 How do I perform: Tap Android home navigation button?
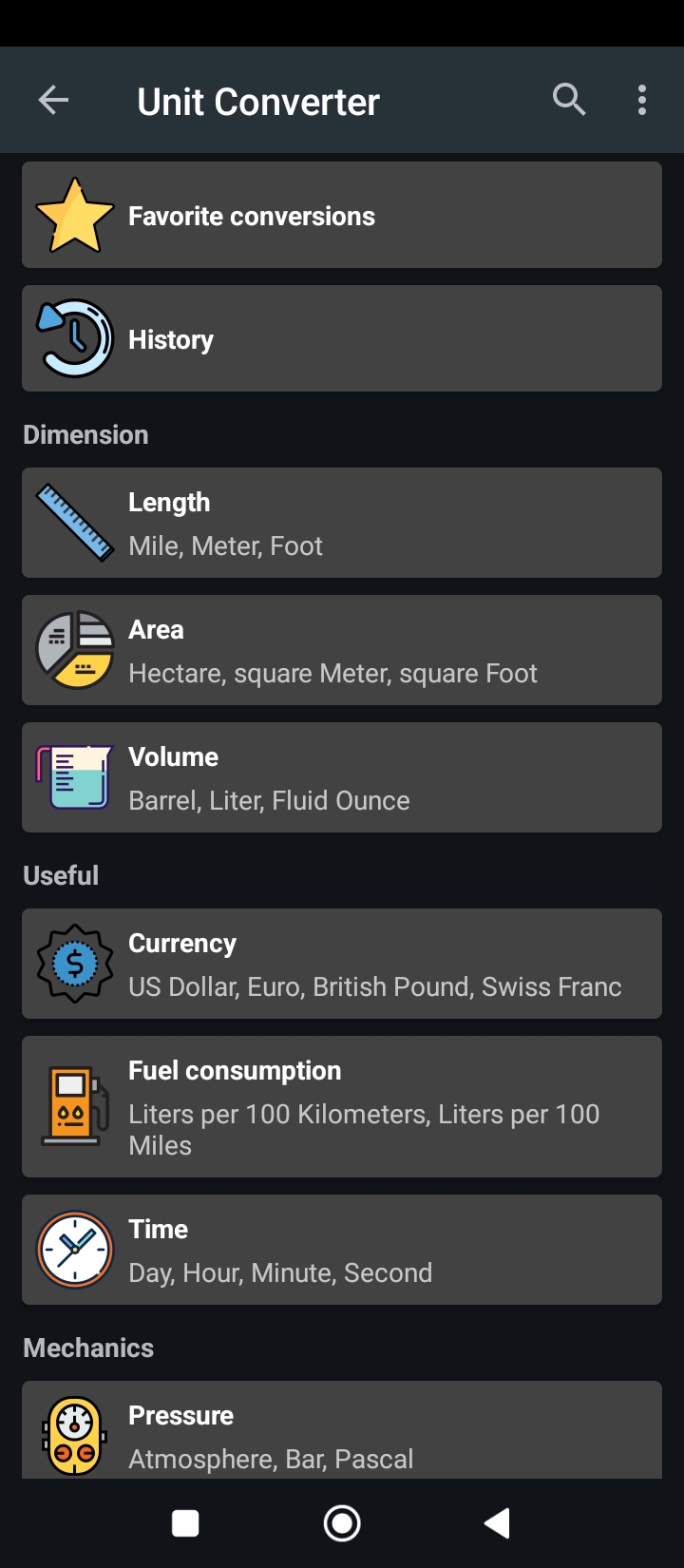(342, 1523)
